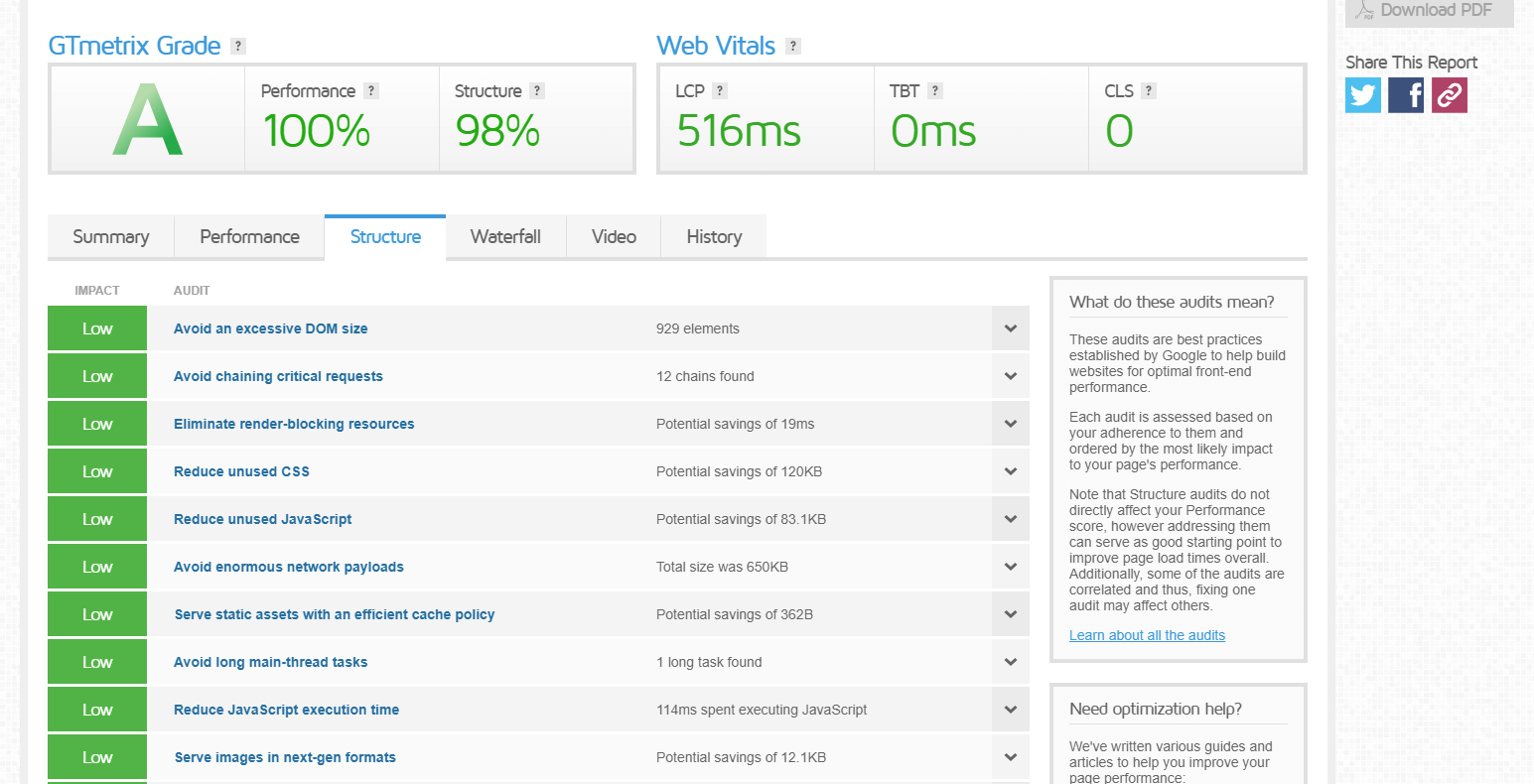Click Potential savings of 19ms text

coord(735,424)
